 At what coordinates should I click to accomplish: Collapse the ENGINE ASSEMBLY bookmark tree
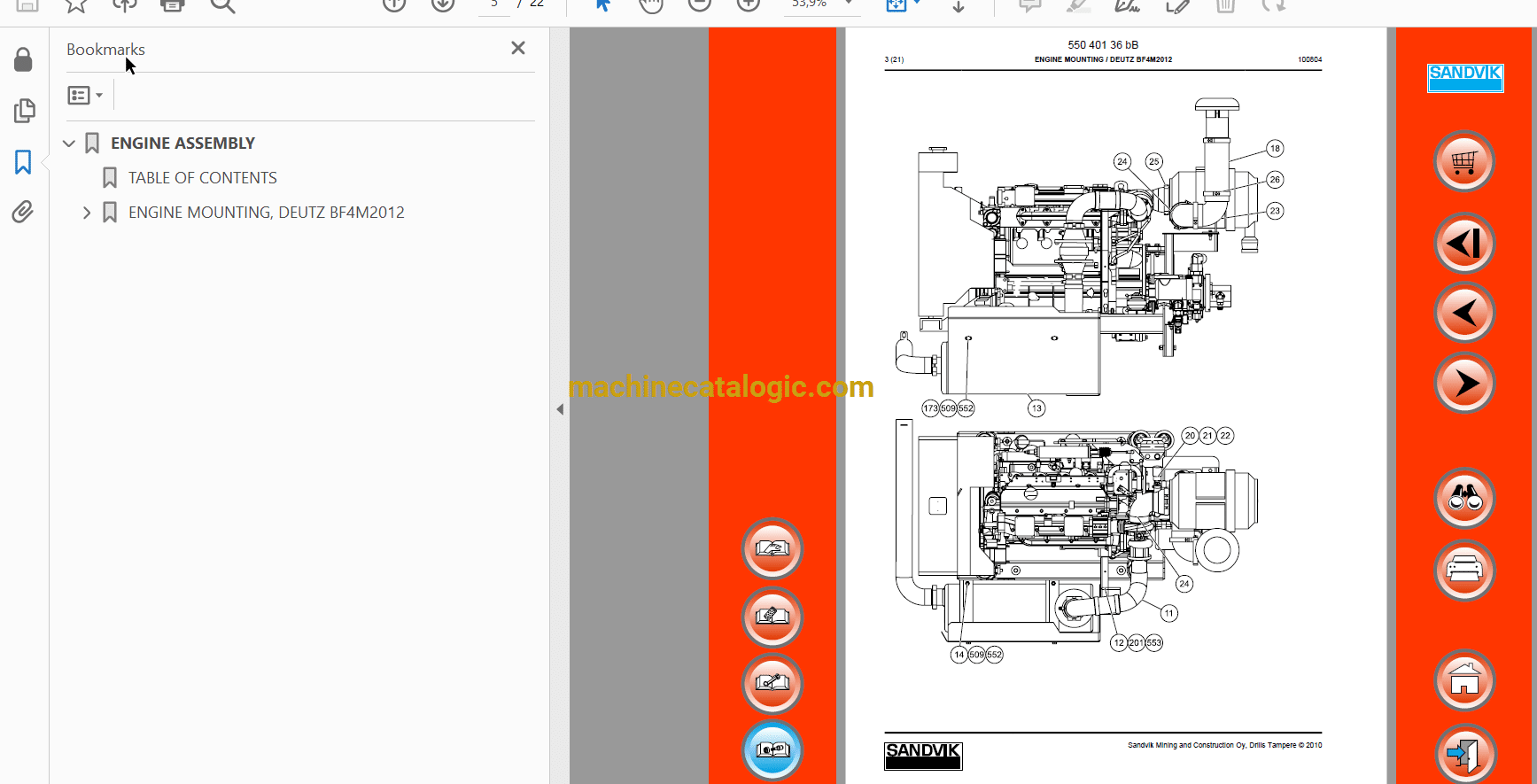point(69,144)
